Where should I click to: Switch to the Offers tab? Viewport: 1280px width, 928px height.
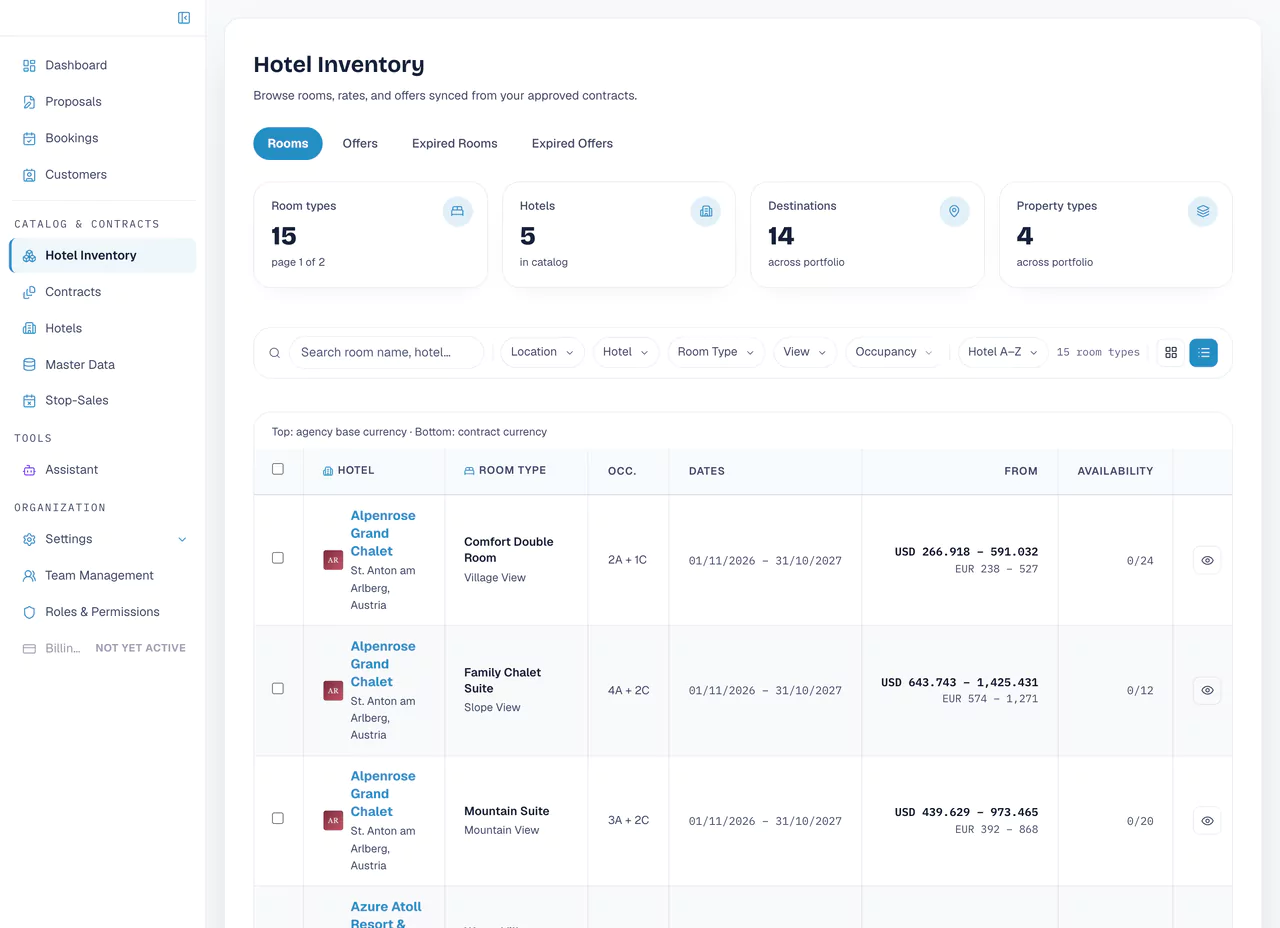(360, 144)
